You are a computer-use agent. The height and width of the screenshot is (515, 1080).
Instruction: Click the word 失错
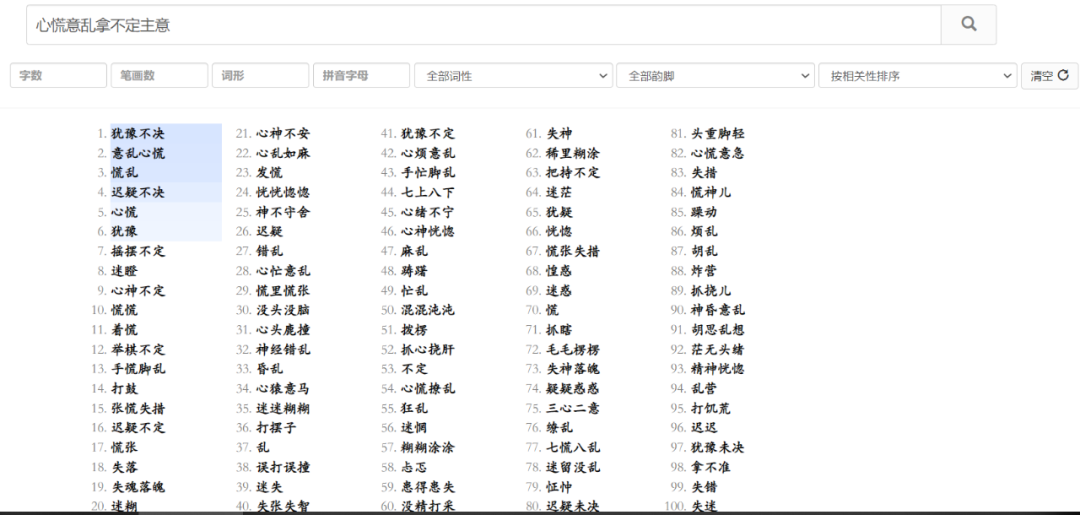[x=705, y=487]
